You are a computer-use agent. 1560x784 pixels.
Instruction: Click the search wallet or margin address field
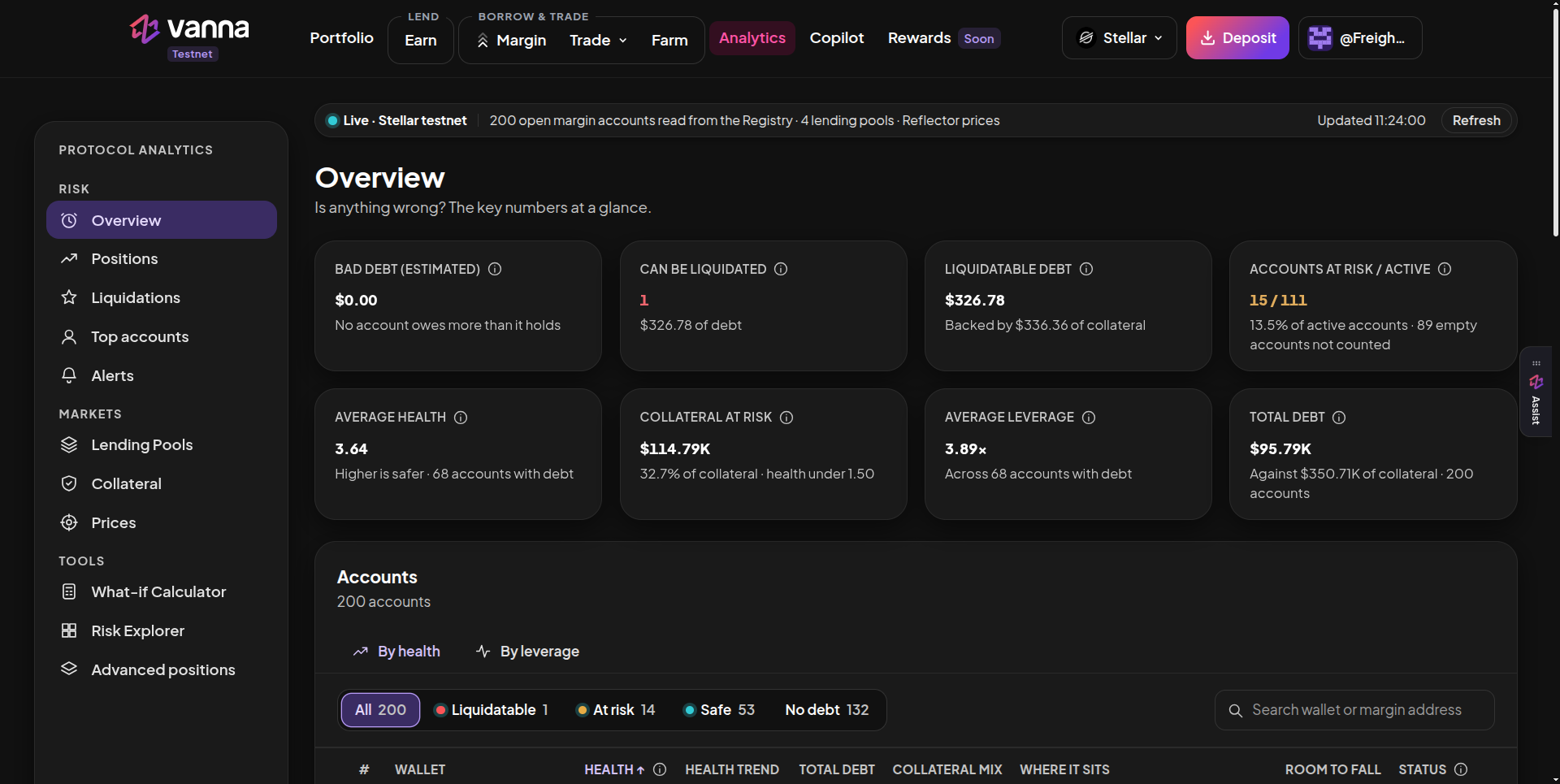click(1354, 710)
